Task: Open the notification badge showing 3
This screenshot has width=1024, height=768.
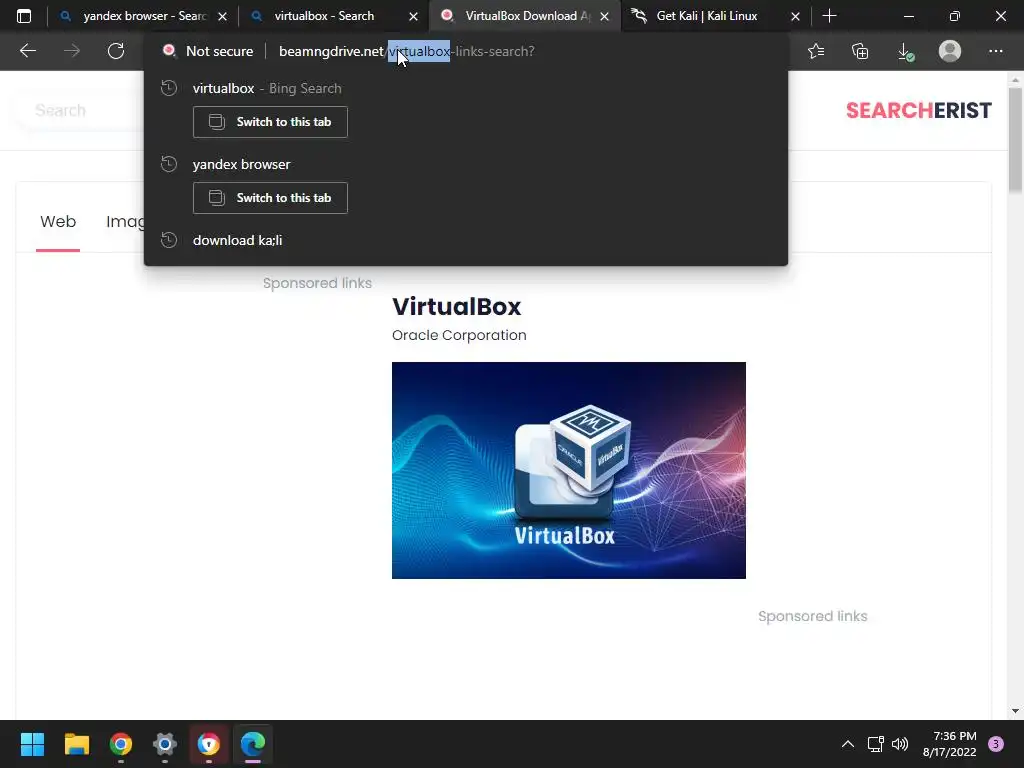Action: 996,744
